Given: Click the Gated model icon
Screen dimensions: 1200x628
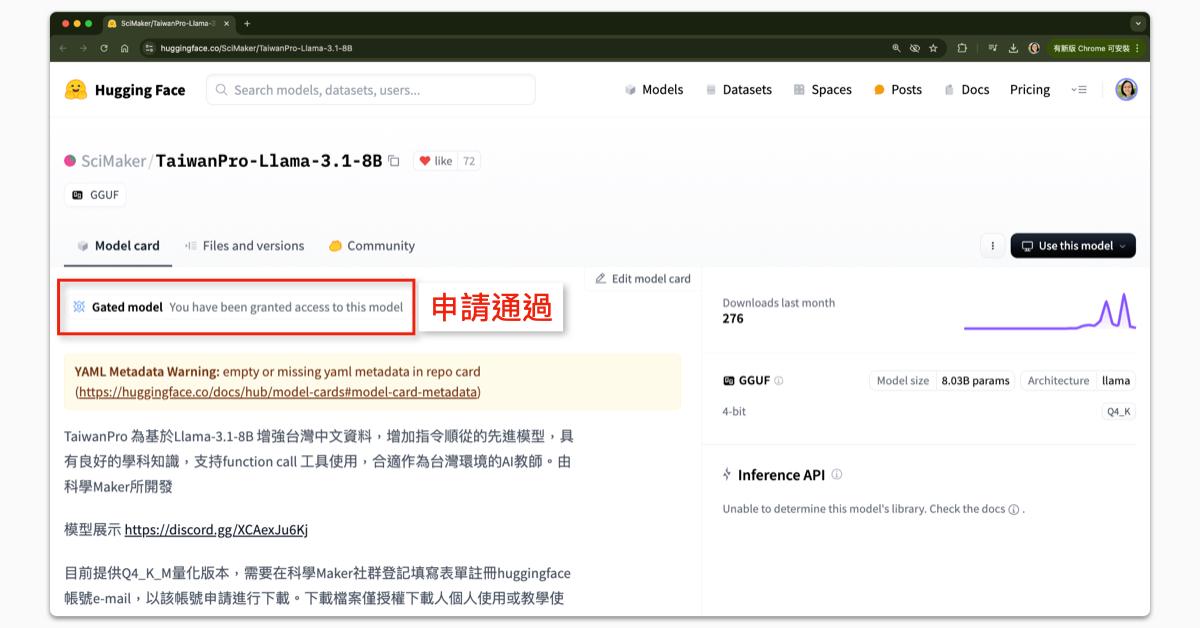Looking at the screenshot, I should click(78, 307).
